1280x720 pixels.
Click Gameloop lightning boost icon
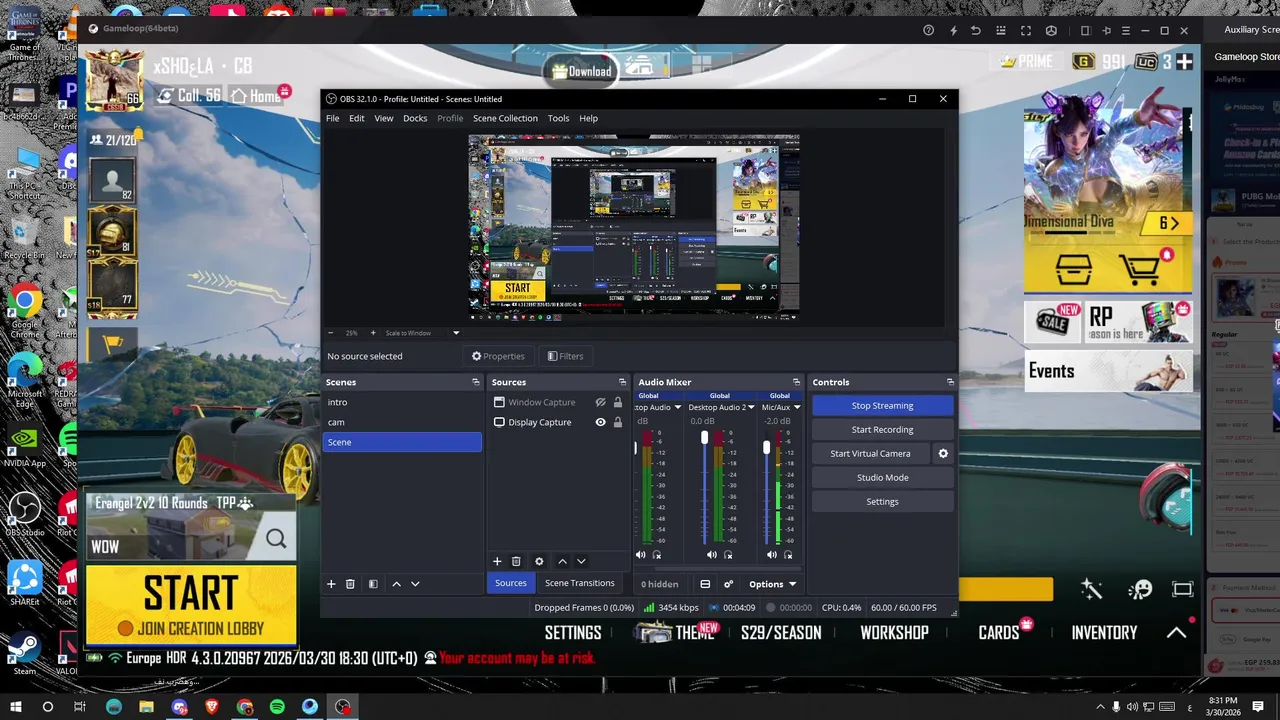953,31
